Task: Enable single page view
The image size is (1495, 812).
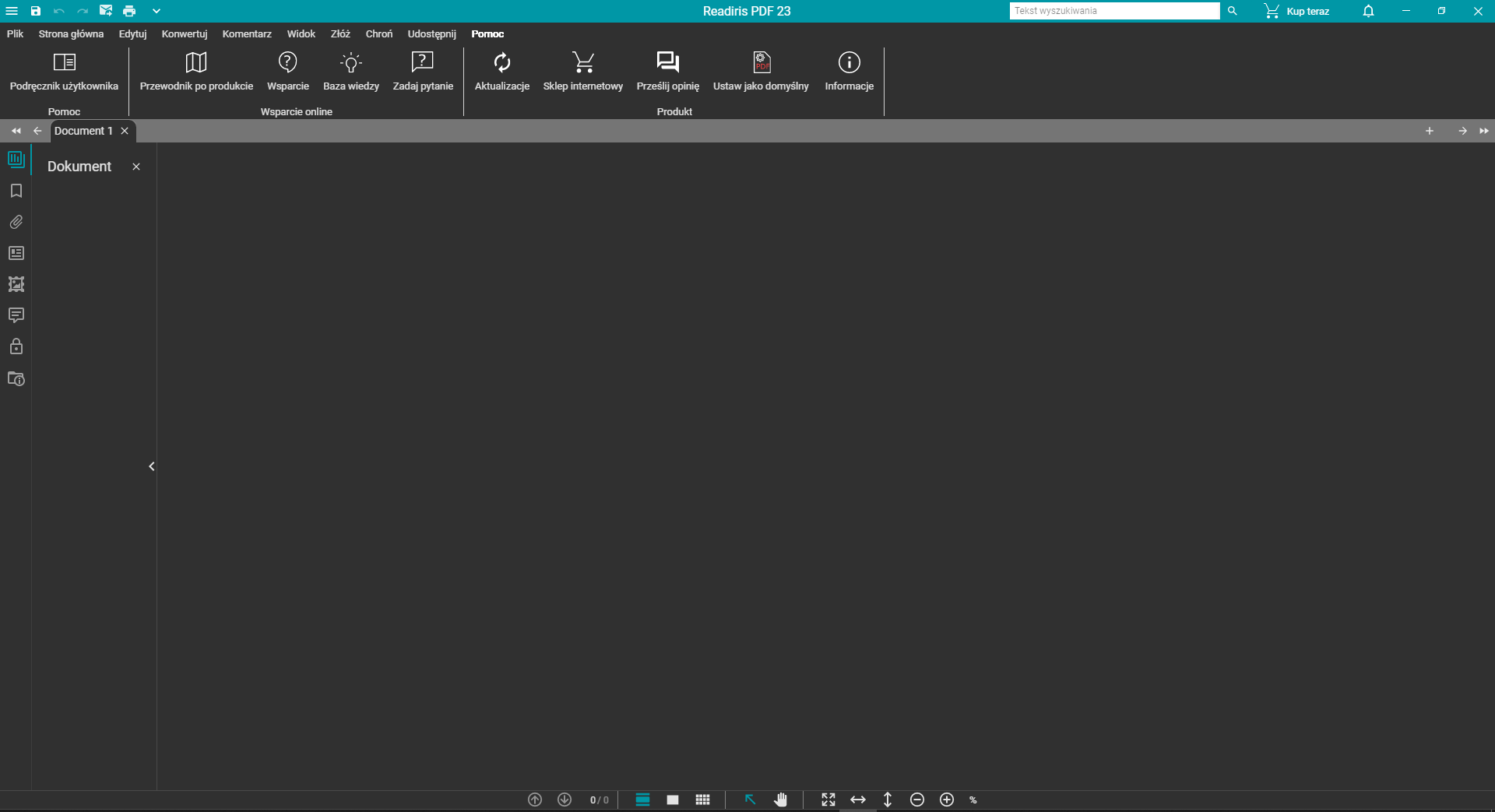Action: pos(673,800)
